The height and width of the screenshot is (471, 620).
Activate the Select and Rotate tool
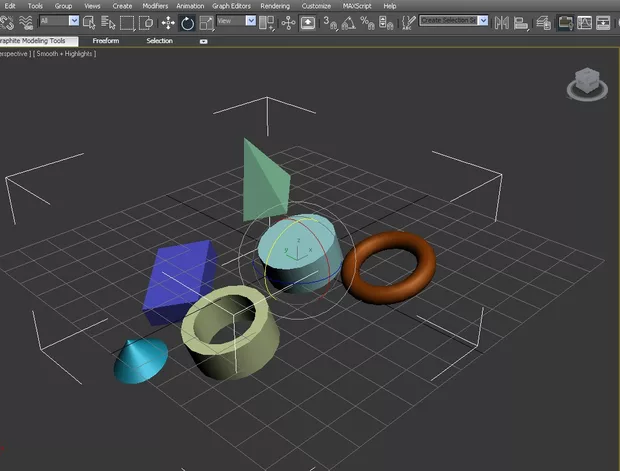pos(187,22)
